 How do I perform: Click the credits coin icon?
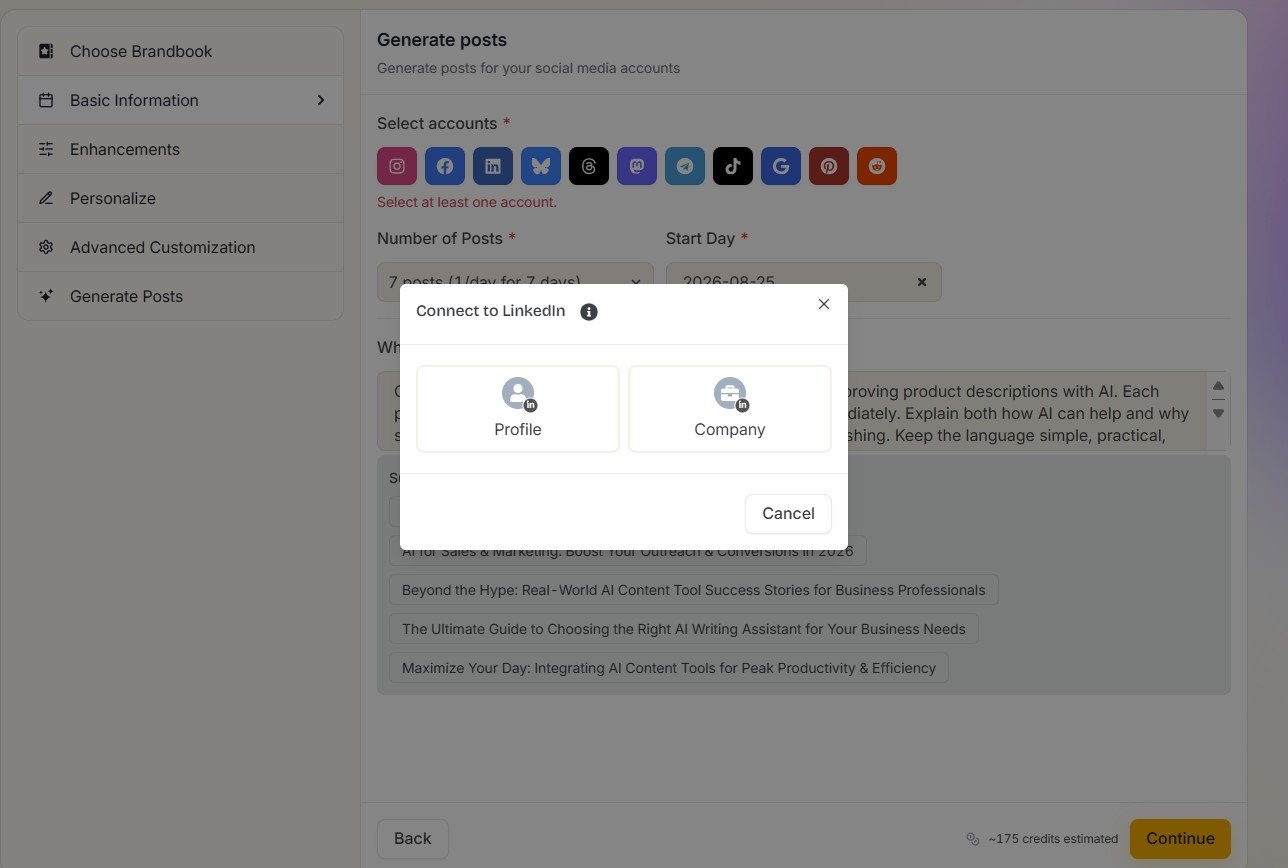coord(973,839)
